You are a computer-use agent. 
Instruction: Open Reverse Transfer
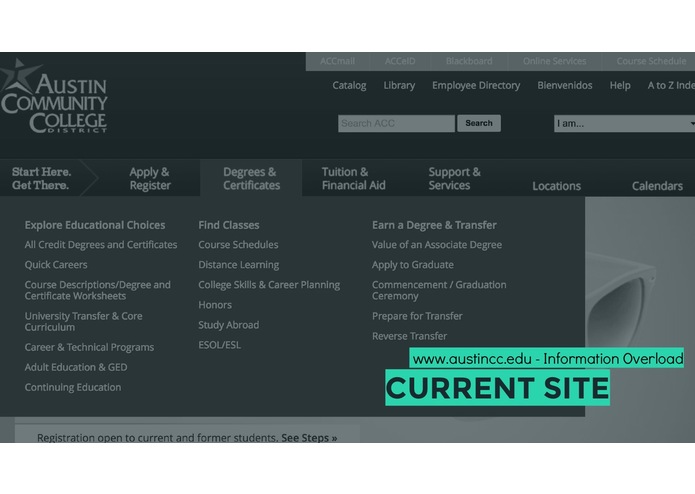409,336
